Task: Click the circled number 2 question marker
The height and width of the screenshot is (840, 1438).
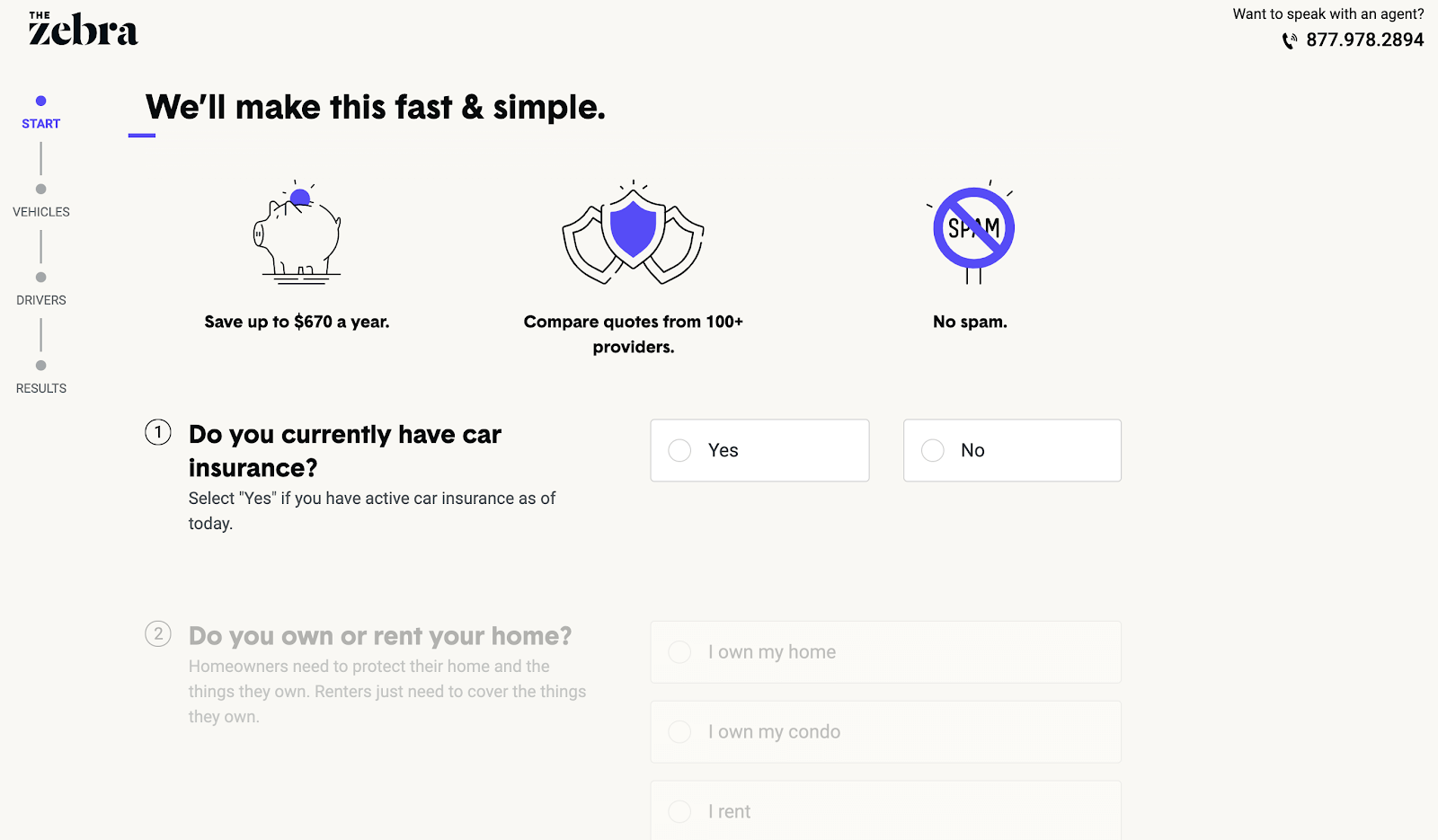Action: (x=158, y=633)
